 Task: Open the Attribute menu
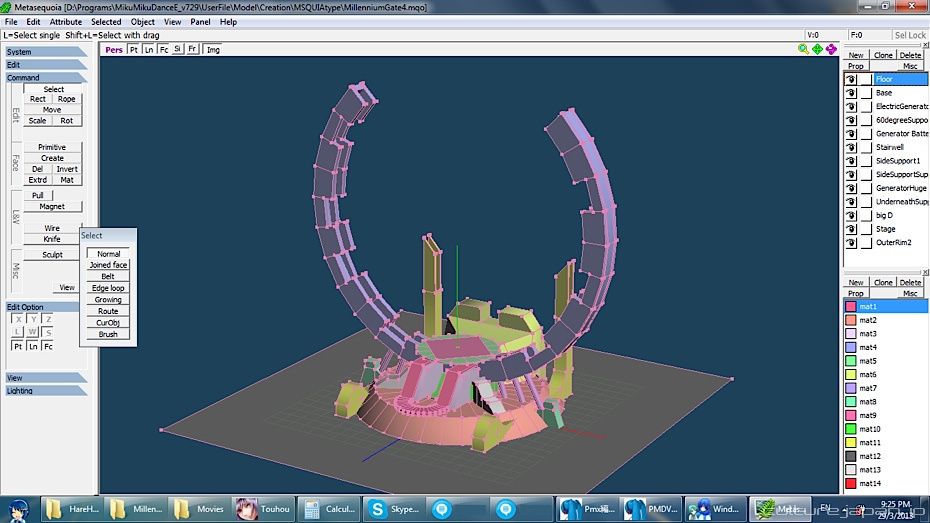pyautogui.click(x=66, y=22)
